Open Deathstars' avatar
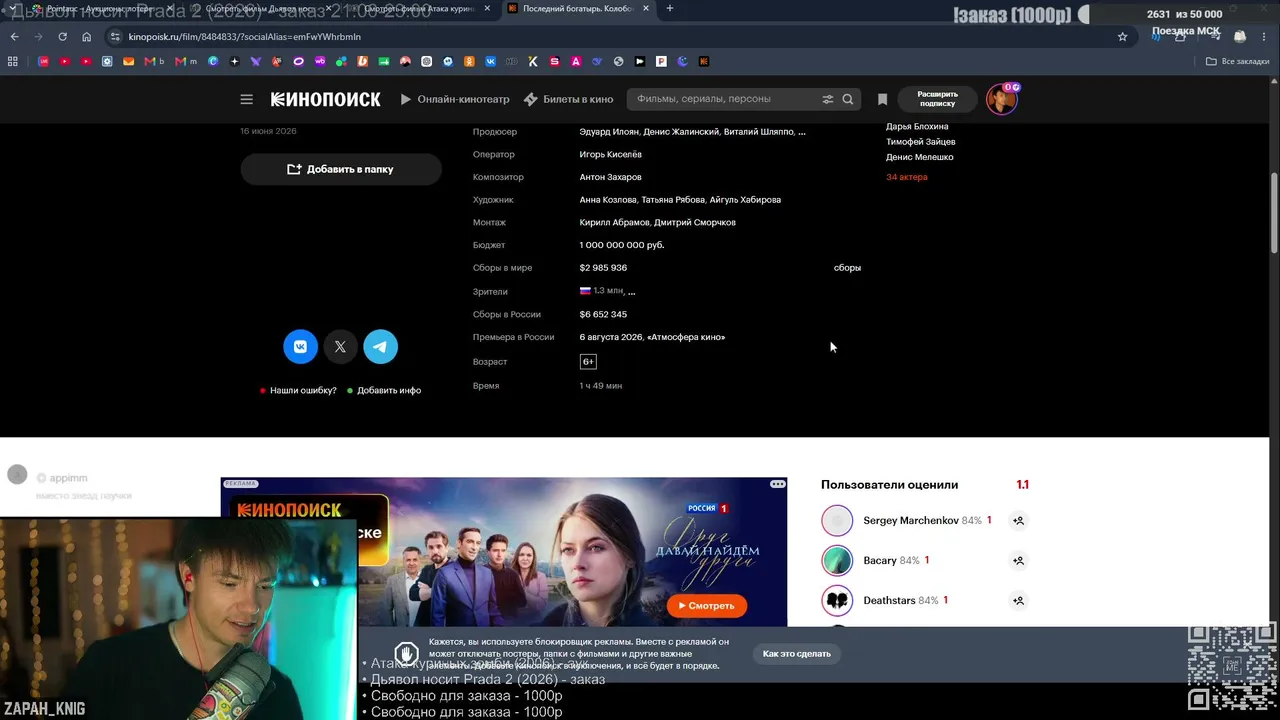Screen dimensions: 1280x720 [x=837, y=600]
